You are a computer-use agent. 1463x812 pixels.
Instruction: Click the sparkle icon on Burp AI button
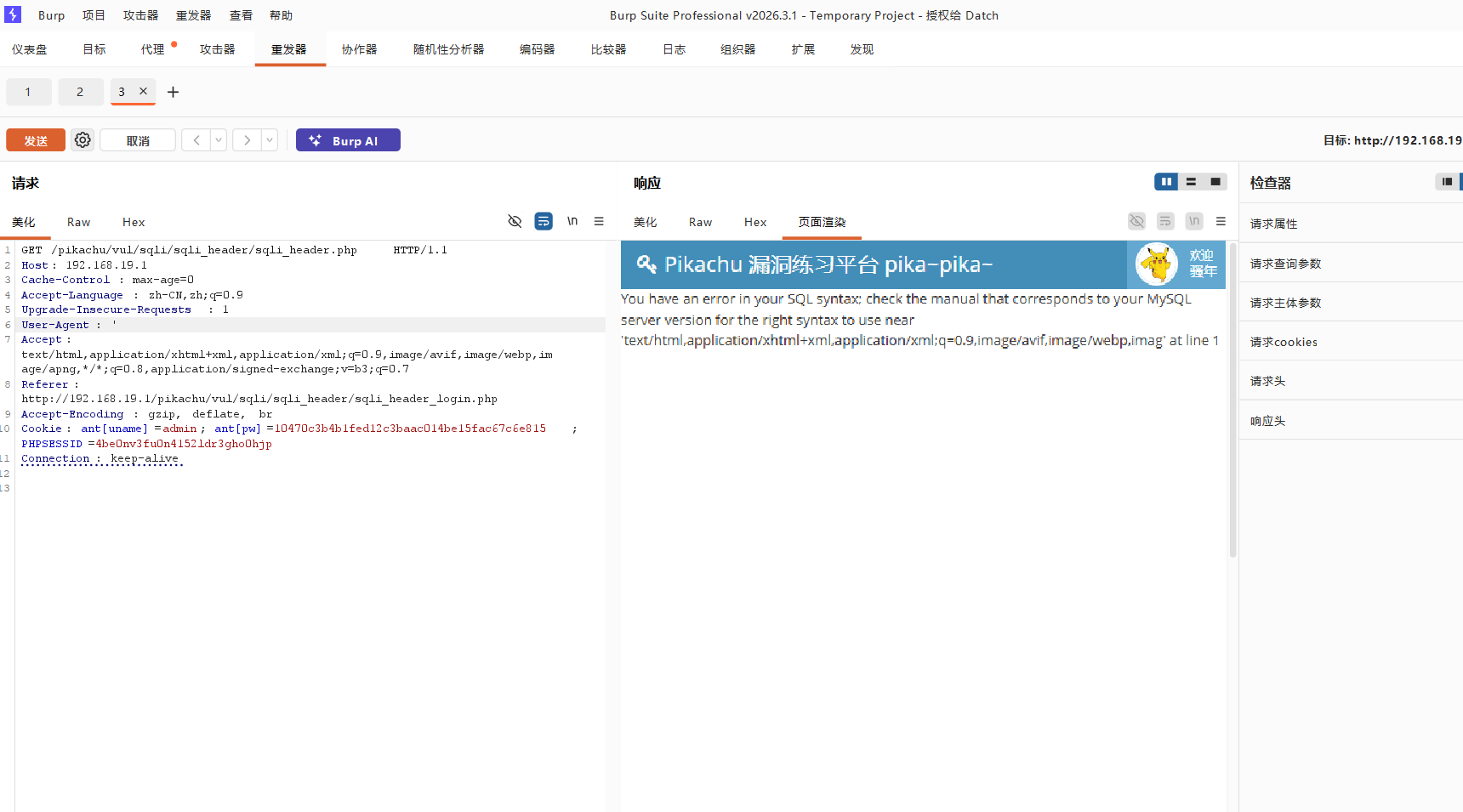coord(316,140)
